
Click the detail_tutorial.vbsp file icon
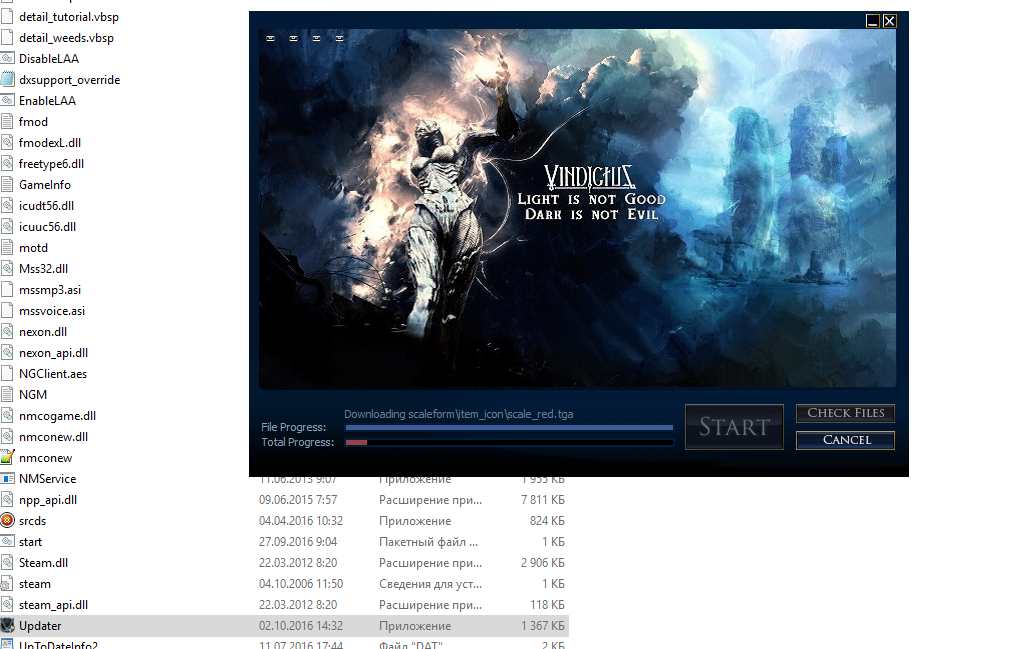click(7, 17)
